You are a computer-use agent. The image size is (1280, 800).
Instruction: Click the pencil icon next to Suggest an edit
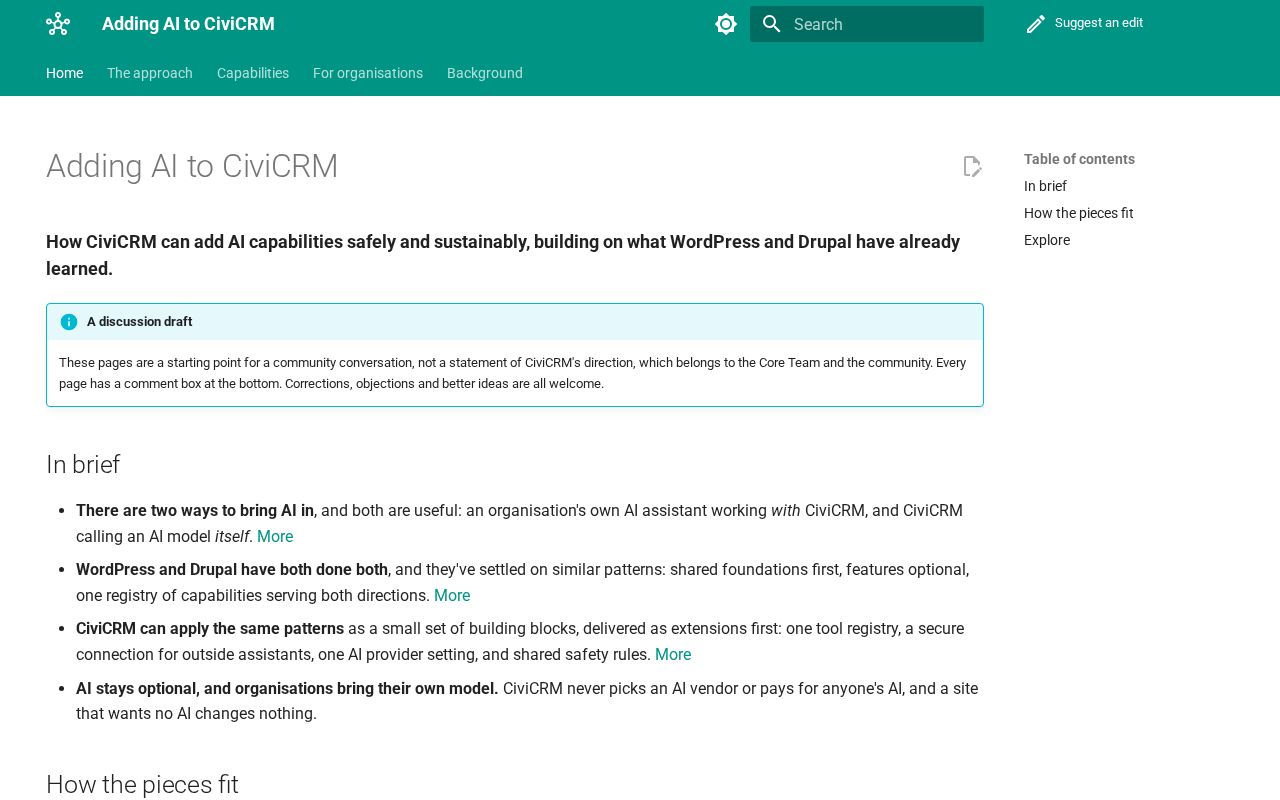[1036, 24]
